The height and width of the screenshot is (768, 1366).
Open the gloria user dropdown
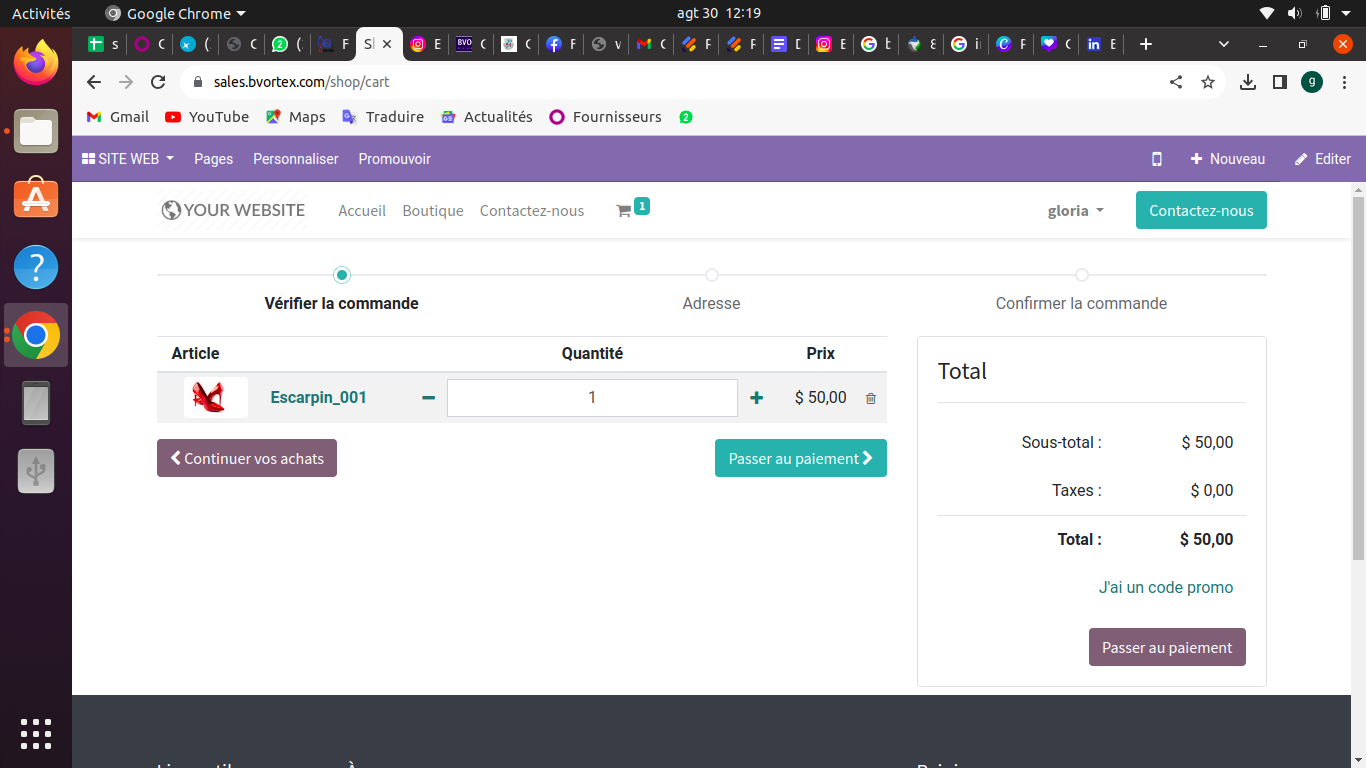pos(1075,211)
